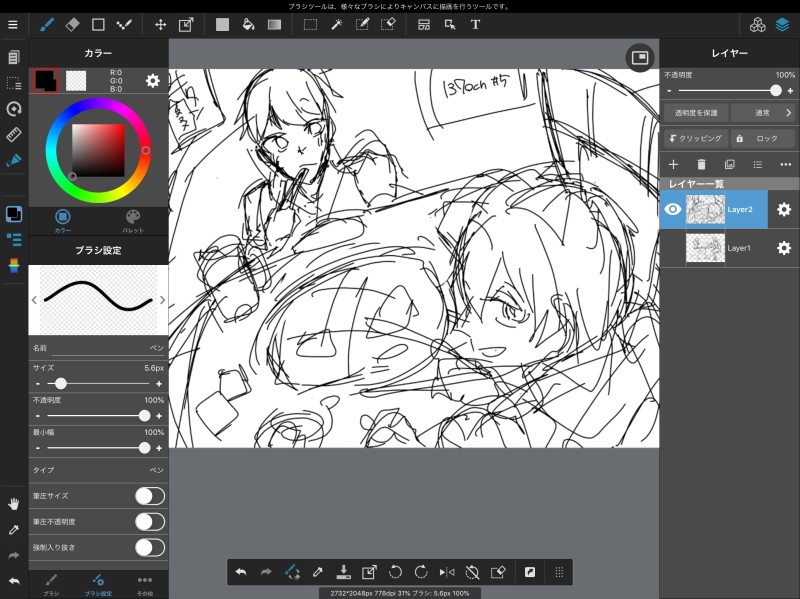Rotate canvas left in bottom toolbar

pos(395,572)
